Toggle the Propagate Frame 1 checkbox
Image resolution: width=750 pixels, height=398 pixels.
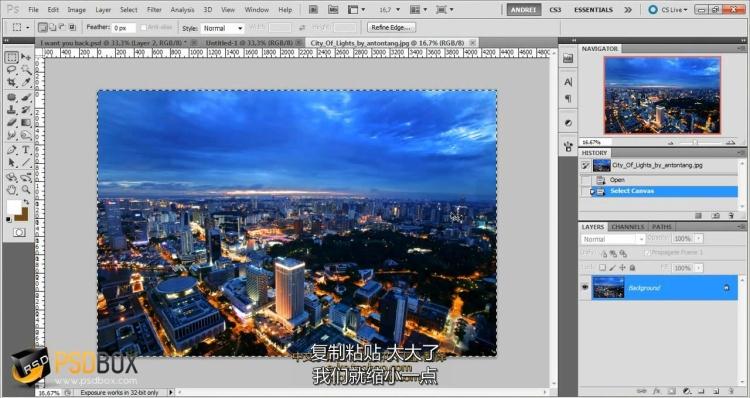[647, 253]
